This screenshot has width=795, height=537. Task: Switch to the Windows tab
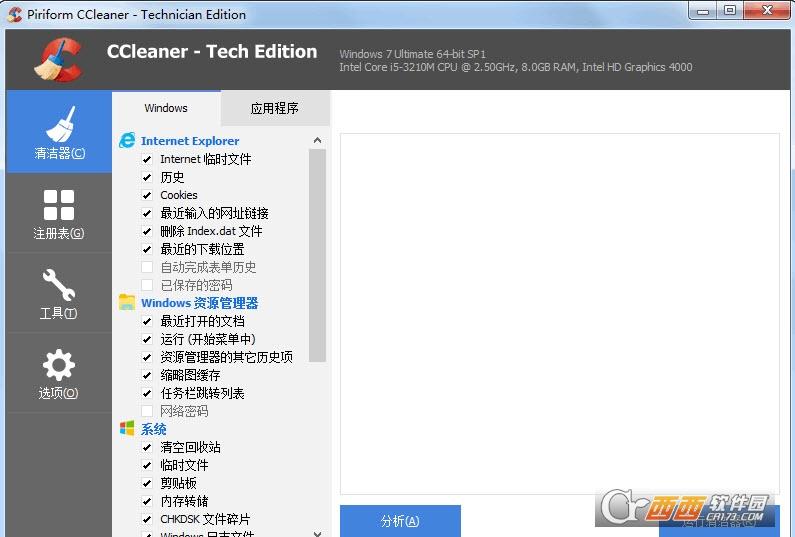click(166, 108)
